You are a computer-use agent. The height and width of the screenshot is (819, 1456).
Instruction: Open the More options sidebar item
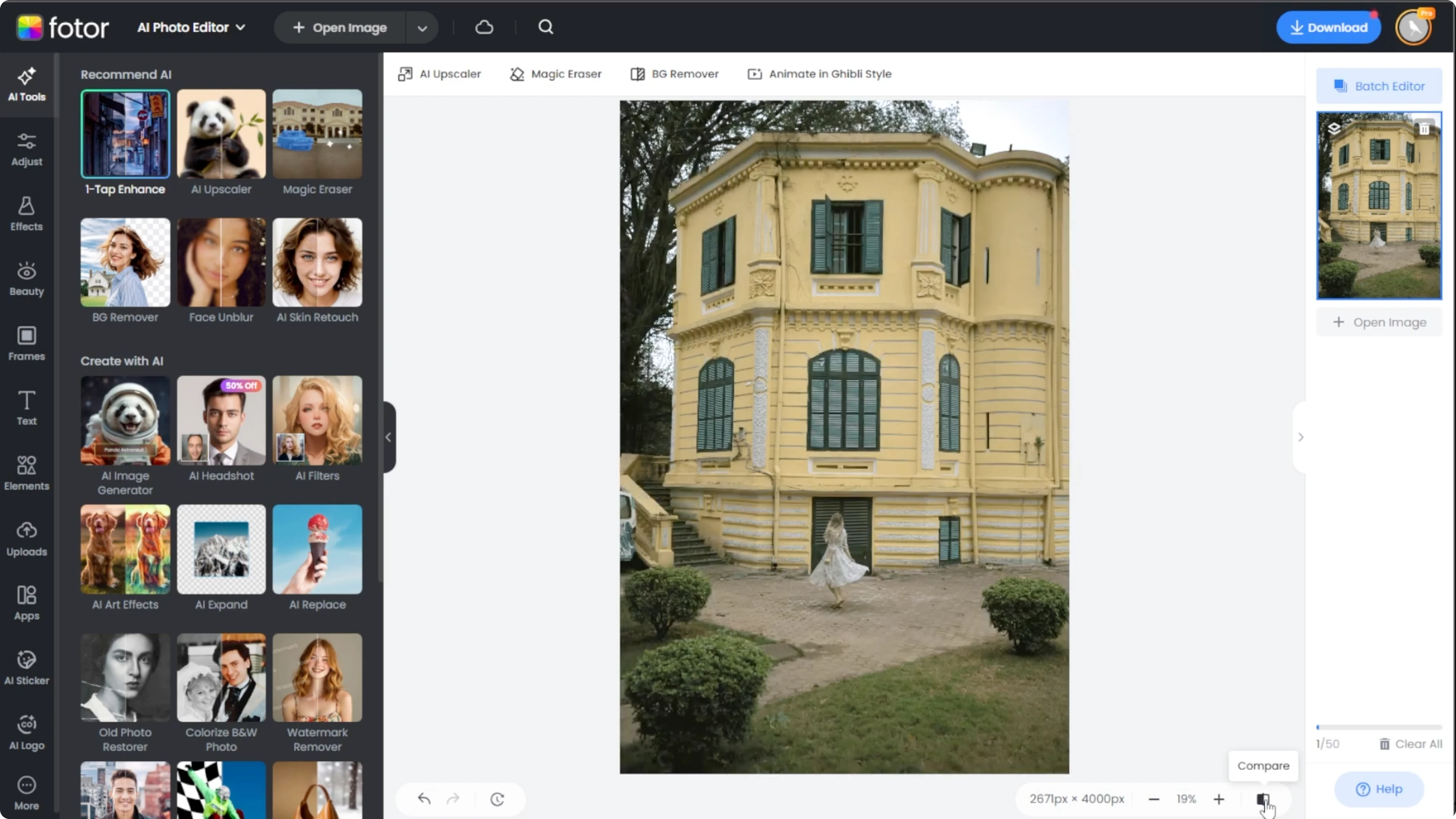coord(27,794)
